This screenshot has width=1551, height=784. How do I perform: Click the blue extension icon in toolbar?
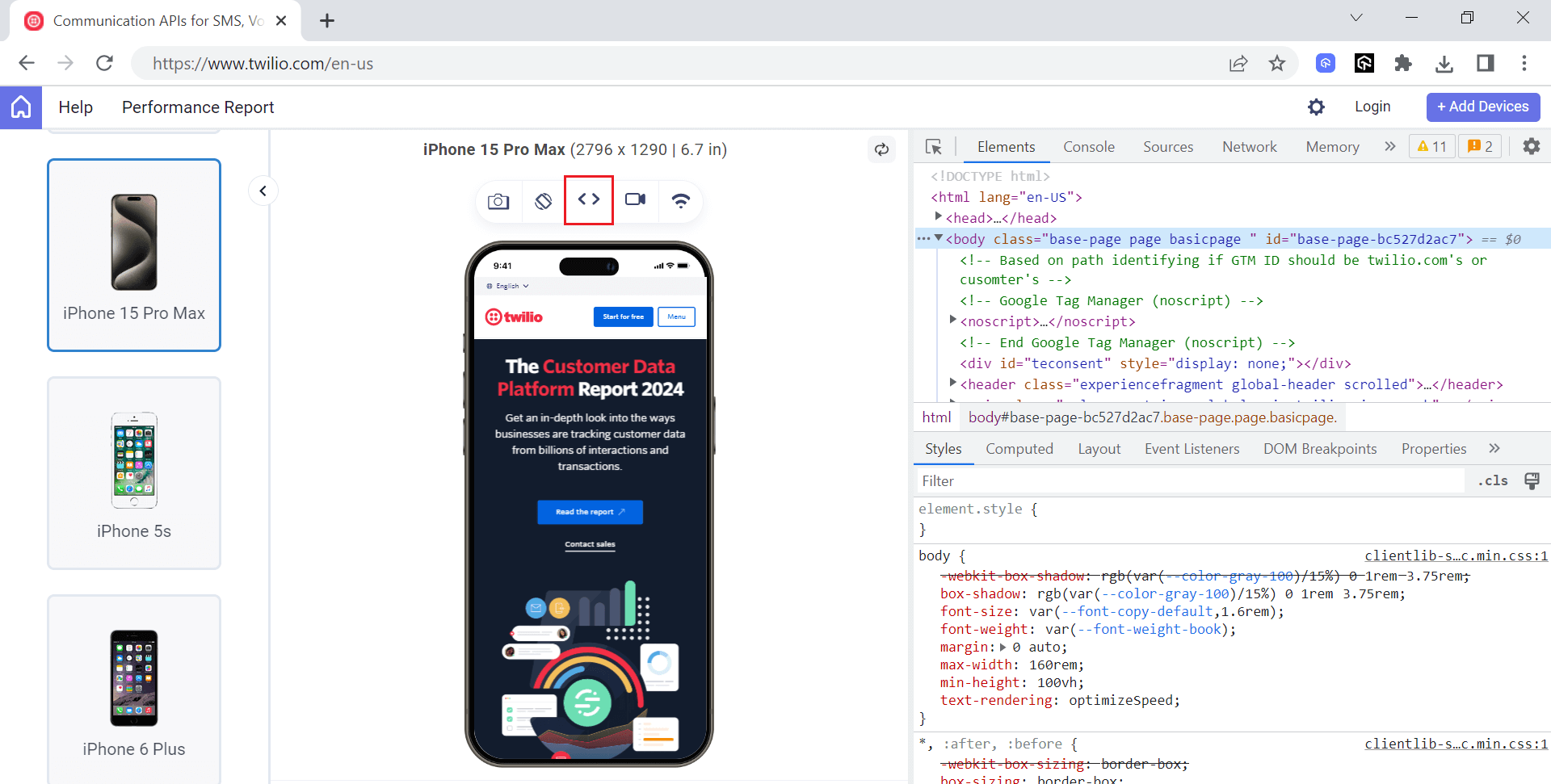click(1326, 63)
